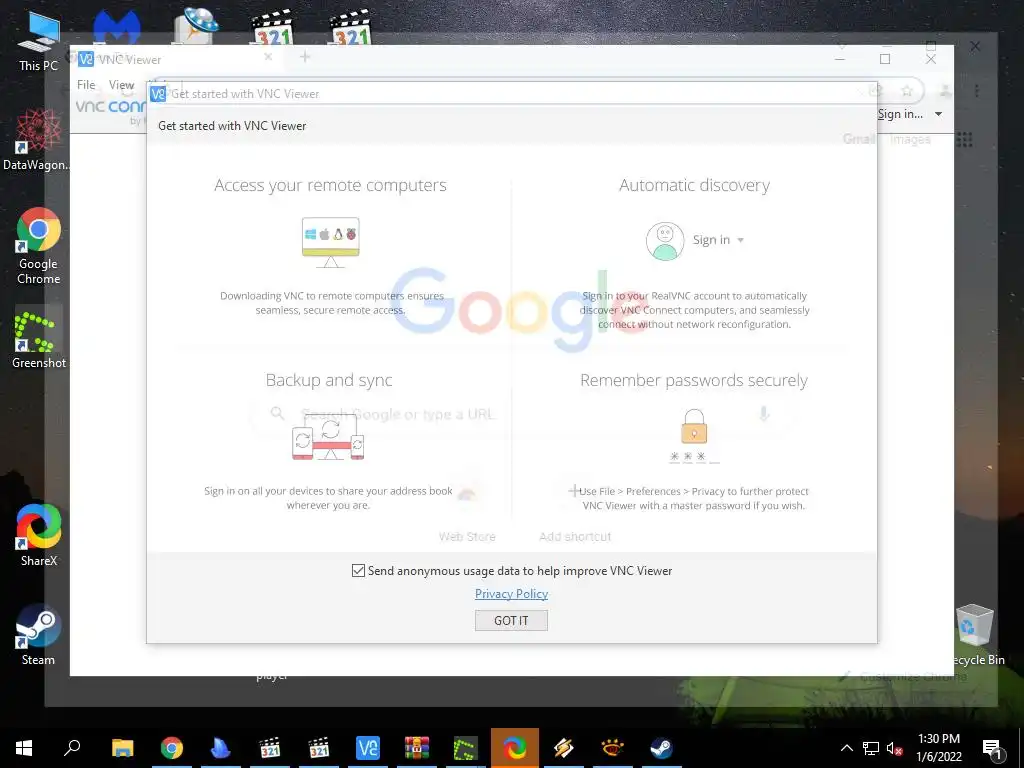Open the Privacy Policy link
The width and height of the screenshot is (1024, 768).
click(511, 594)
